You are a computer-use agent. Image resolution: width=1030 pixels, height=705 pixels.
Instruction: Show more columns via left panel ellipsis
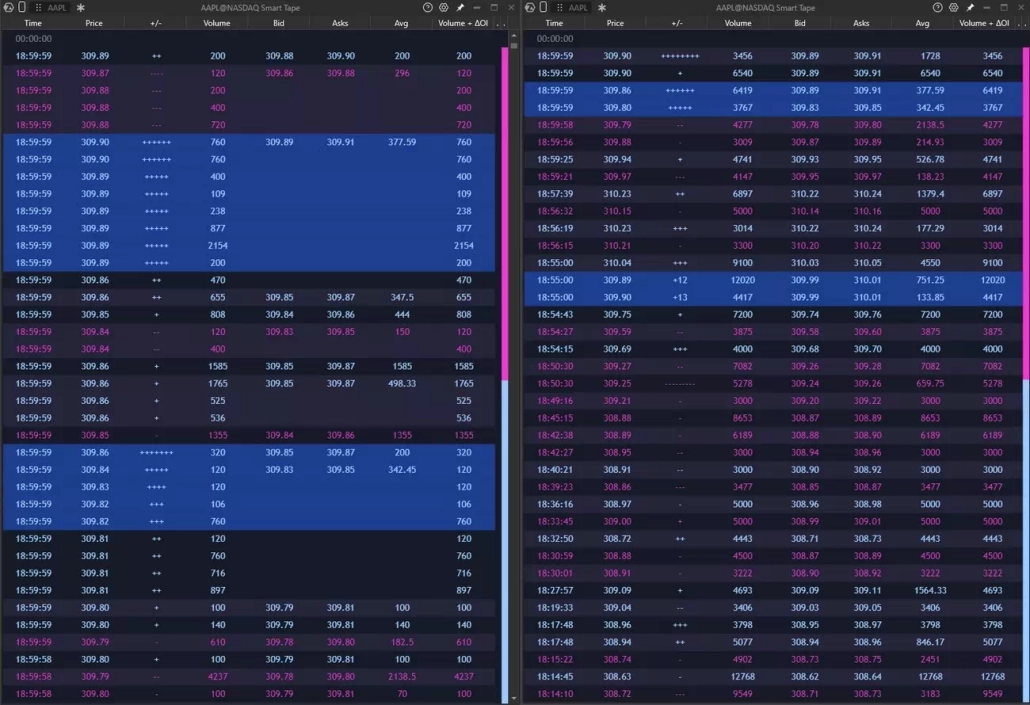[x=502, y=24]
